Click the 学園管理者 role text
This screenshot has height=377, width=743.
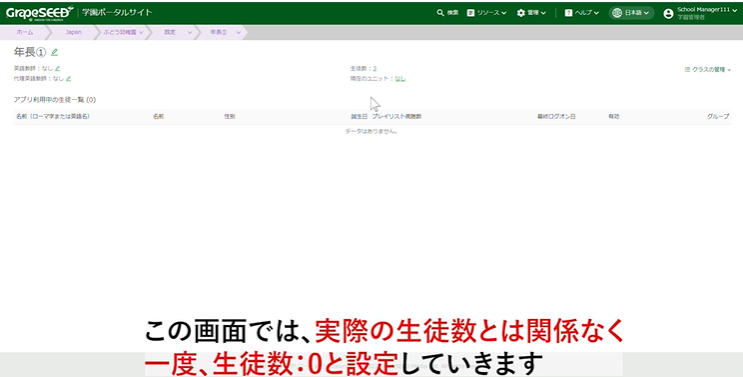point(691,18)
